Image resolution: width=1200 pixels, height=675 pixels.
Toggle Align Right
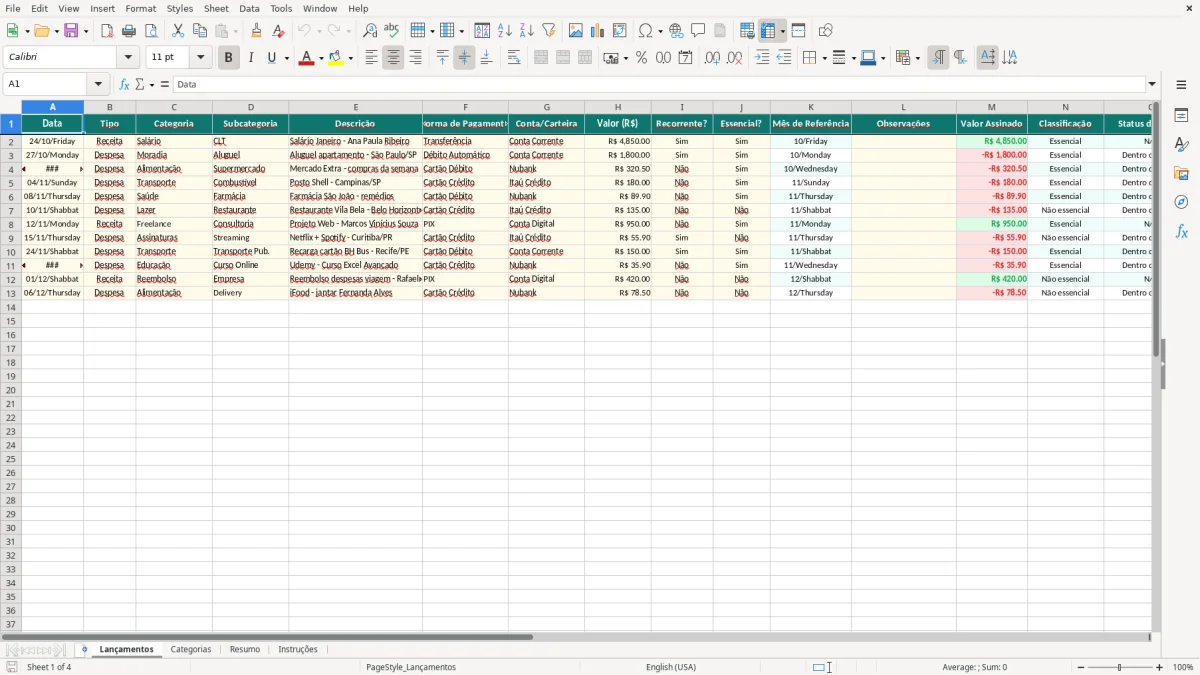click(x=415, y=58)
